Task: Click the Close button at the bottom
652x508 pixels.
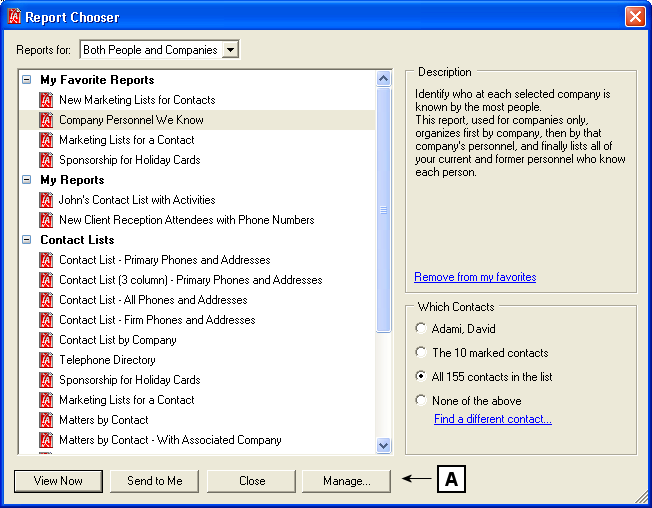Action: (x=252, y=481)
